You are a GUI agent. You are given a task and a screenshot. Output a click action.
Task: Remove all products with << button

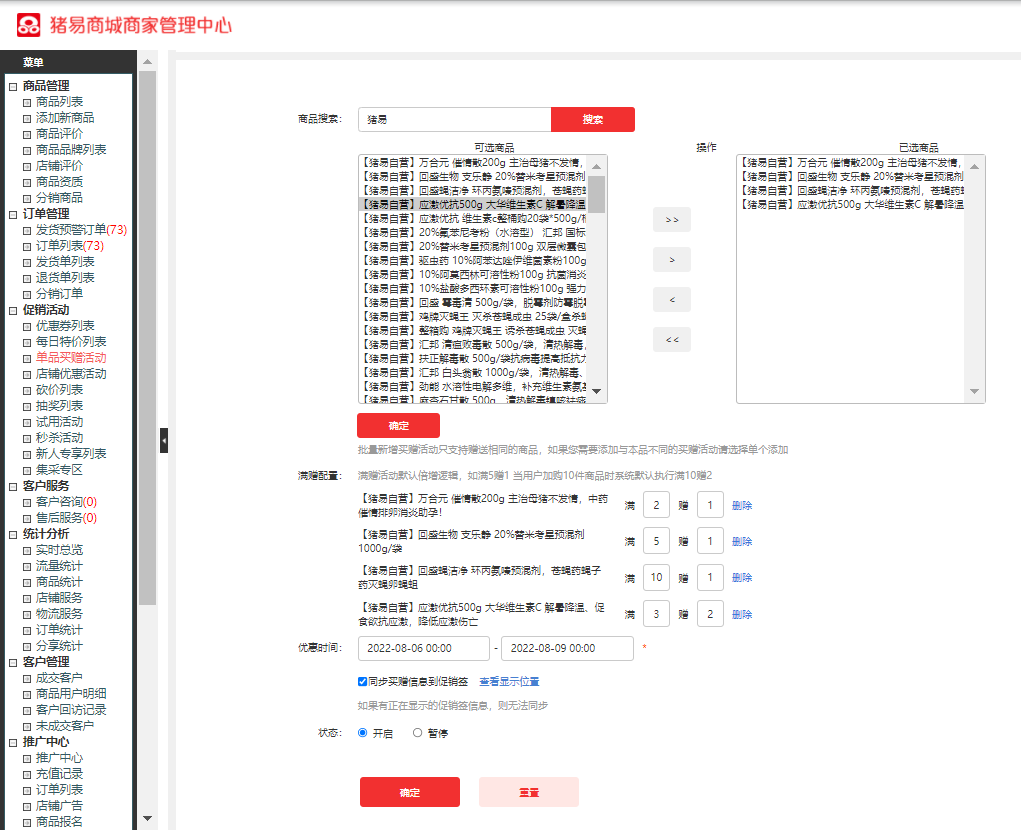pyautogui.click(x=672, y=340)
